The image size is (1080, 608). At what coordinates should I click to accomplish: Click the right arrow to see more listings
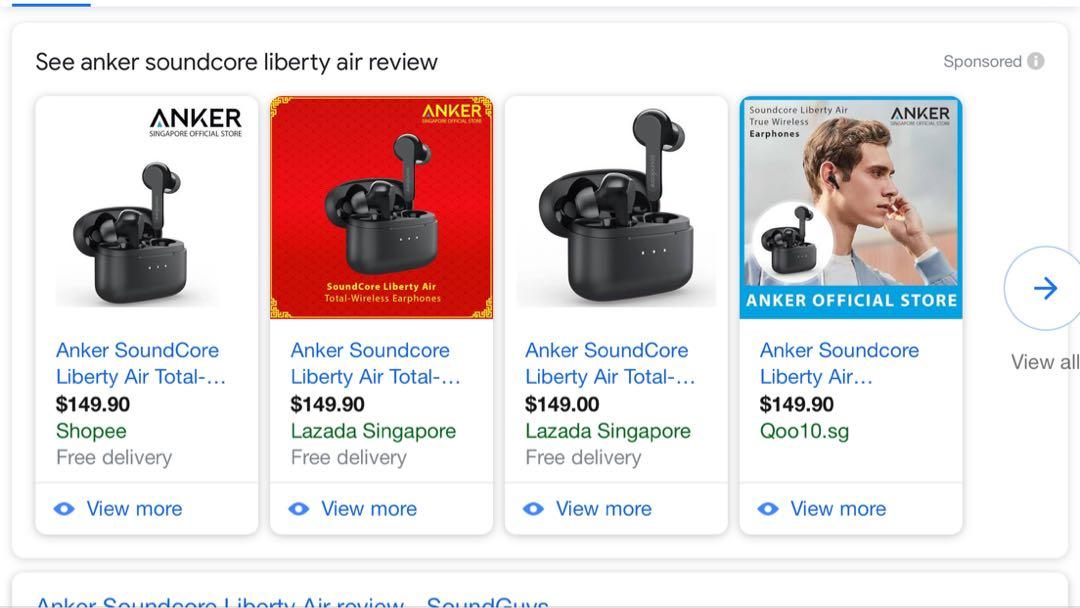(x=1043, y=288)
